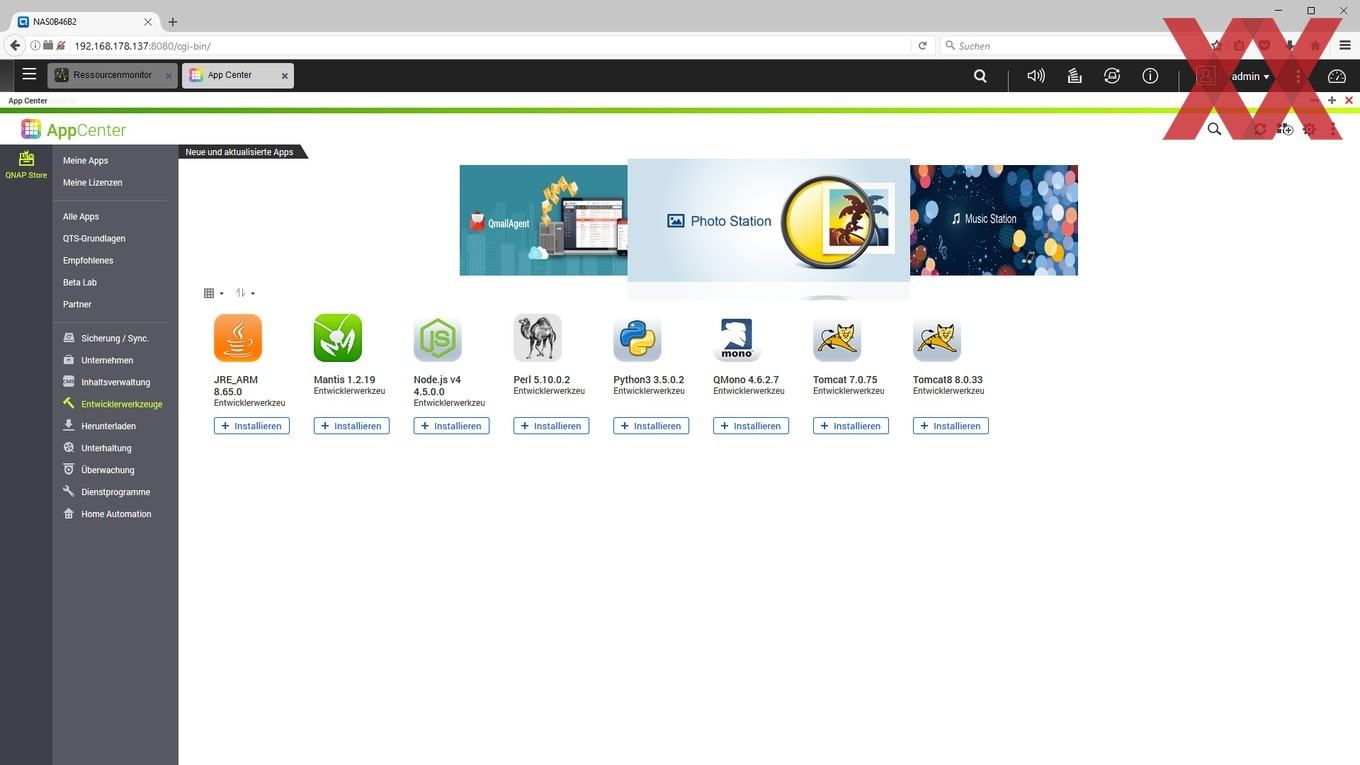Select the NAS0B46B2 browser tab

tap(84, 21)
